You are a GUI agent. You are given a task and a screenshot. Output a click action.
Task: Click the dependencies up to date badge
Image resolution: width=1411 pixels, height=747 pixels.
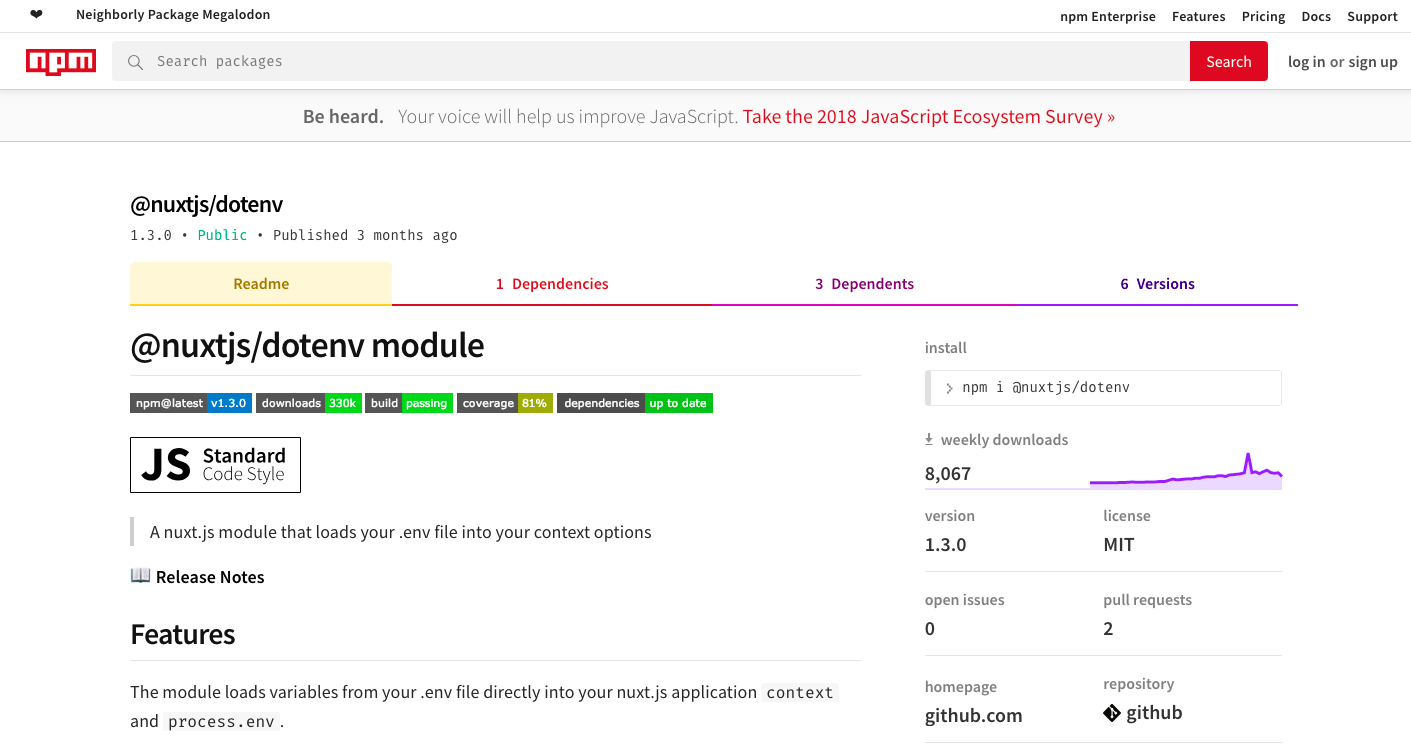(x=635, y=402)
